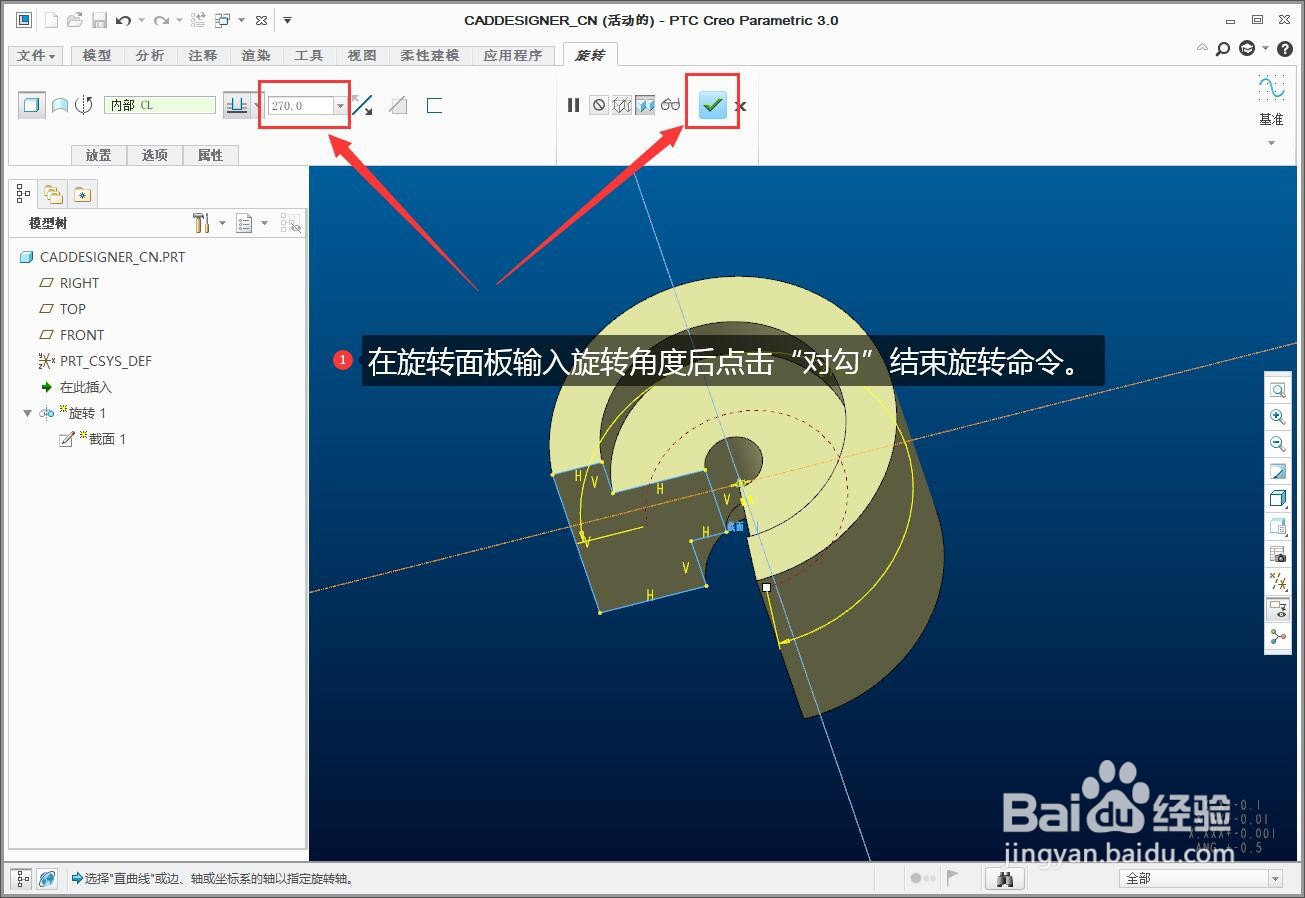Click the open file icon
This screenshot has width=1305, height=898.
point(75,20)
